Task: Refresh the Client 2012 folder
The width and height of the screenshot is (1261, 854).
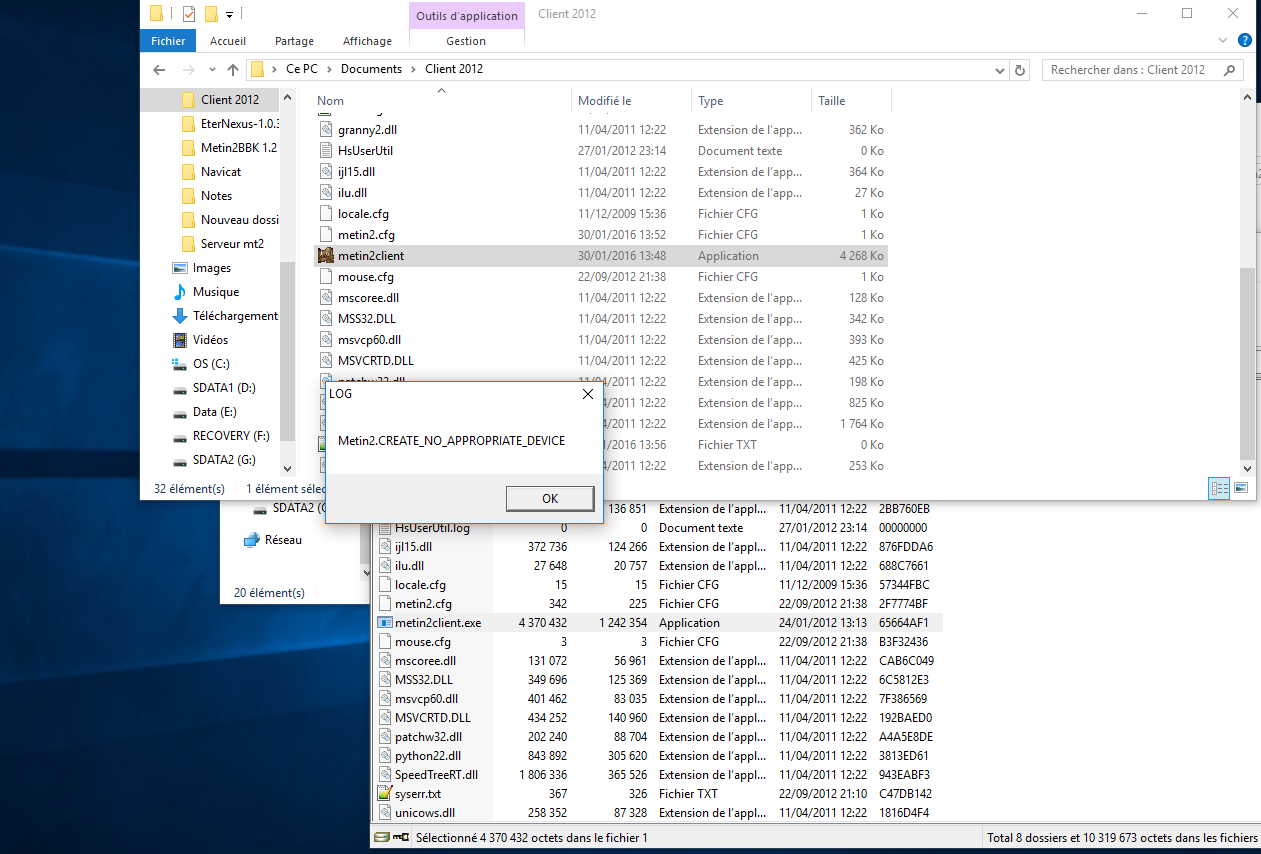Action: (1020, 70)
